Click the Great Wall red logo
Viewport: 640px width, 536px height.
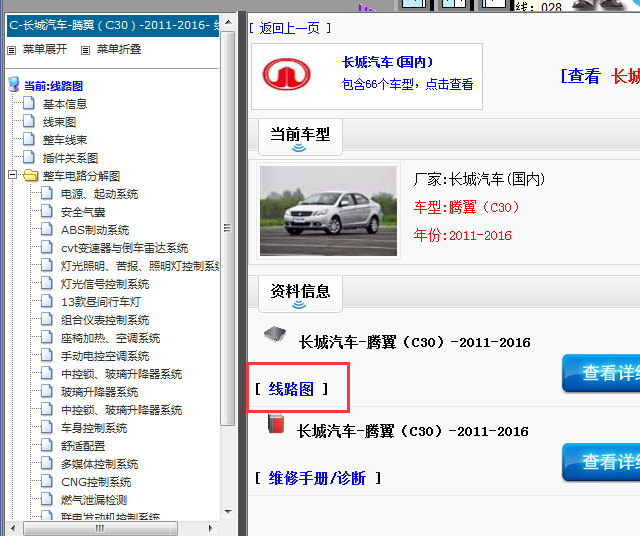click(287, 74)
